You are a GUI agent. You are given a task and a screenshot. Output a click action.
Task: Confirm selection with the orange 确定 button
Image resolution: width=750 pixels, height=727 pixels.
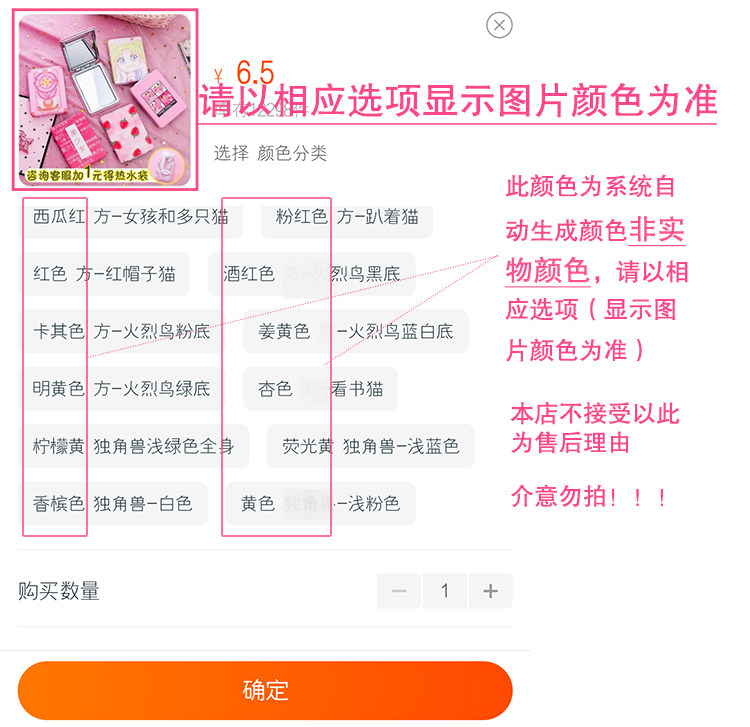point(265,690)
